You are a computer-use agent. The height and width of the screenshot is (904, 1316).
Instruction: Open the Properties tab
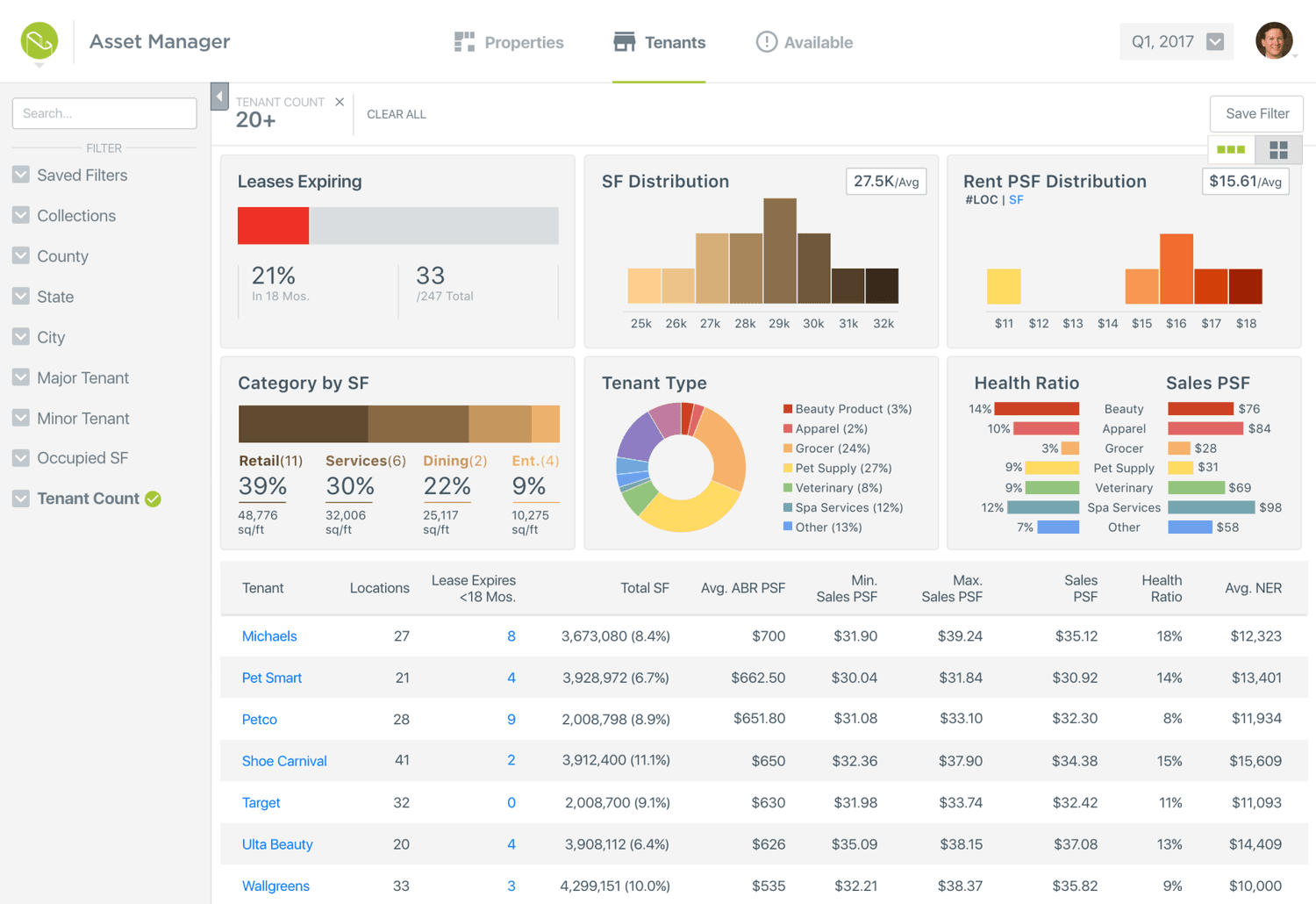509,42
